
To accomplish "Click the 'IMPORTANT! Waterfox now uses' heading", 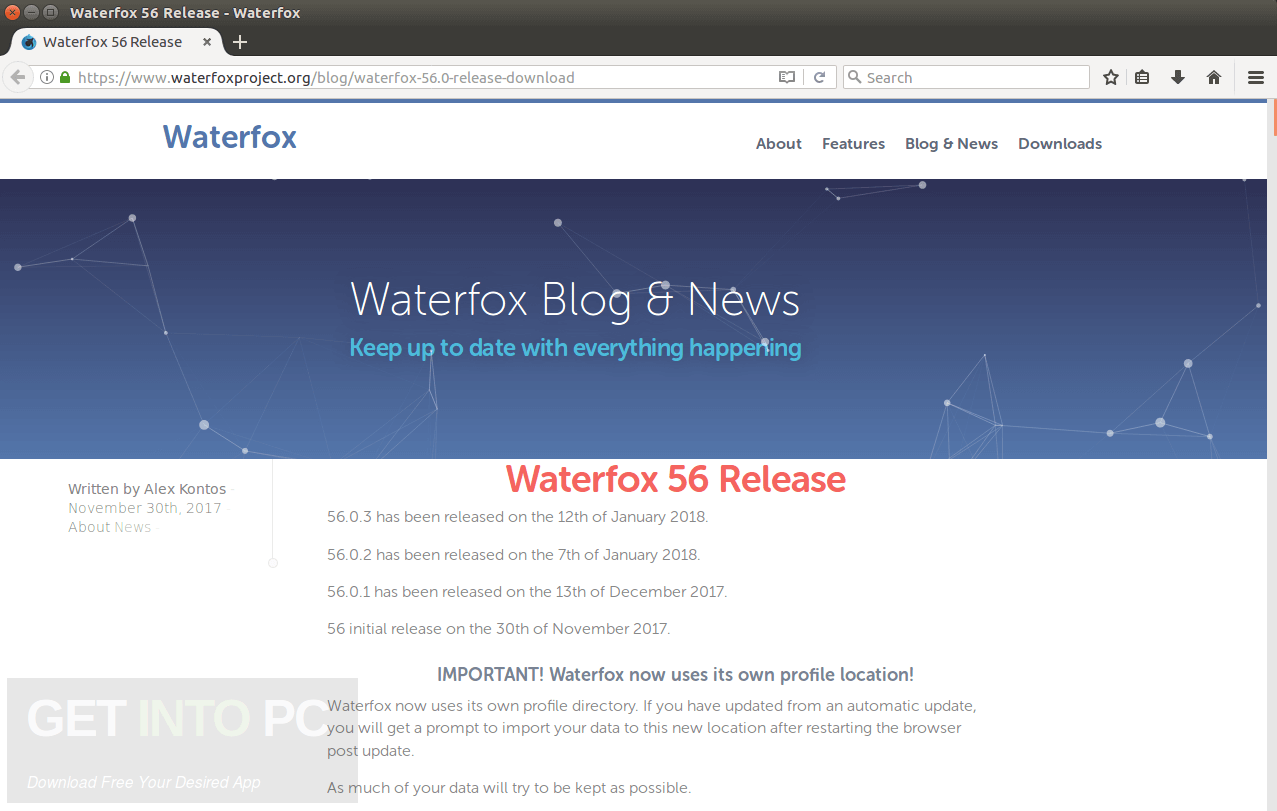I will click(x=675, y=675).
